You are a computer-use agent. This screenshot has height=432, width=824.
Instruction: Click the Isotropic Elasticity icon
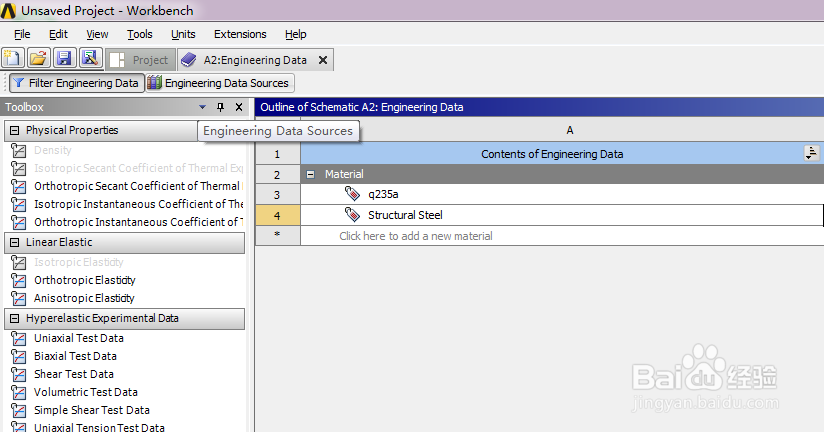tap(18, 262)
